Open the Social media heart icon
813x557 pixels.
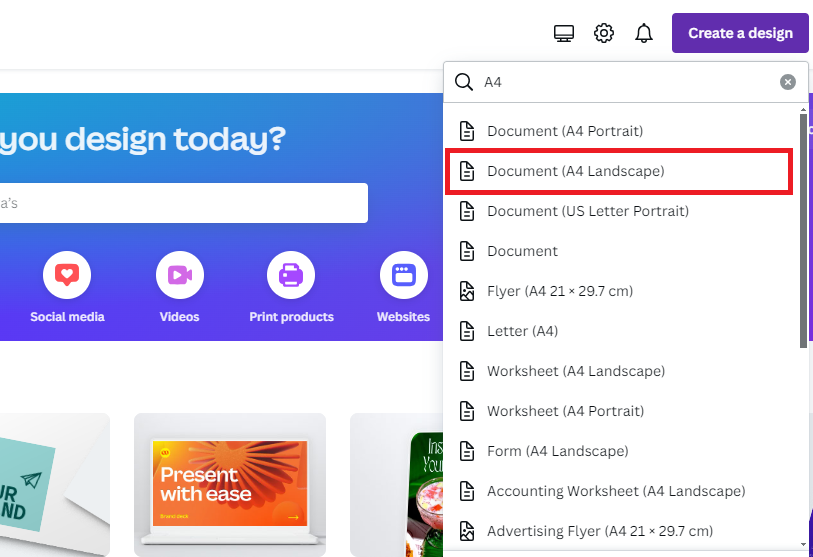(x=67, y=275)
